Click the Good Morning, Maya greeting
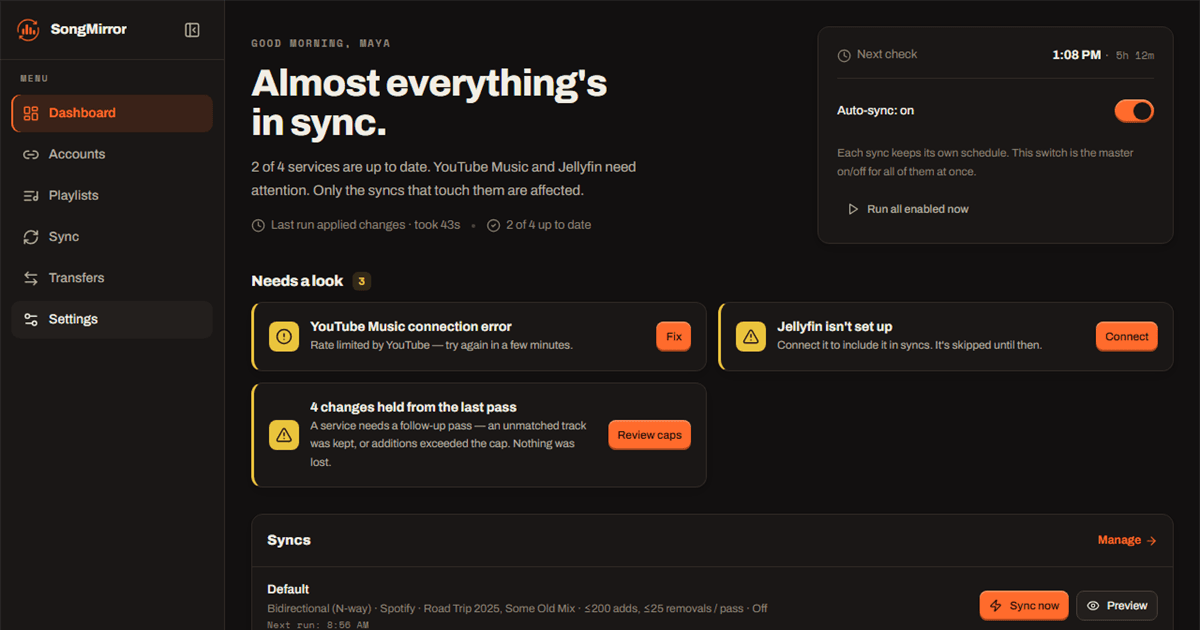 (x=321, y=44)
